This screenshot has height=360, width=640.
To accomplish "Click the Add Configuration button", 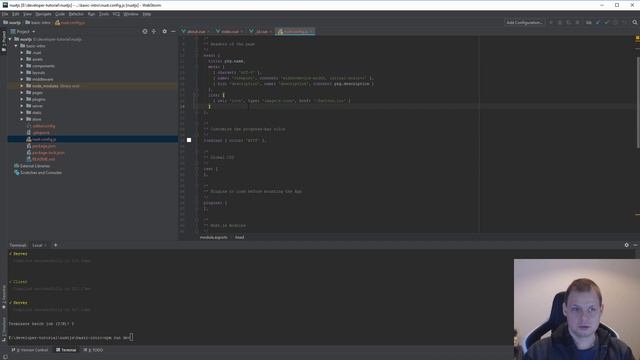I will coord(524,22).
